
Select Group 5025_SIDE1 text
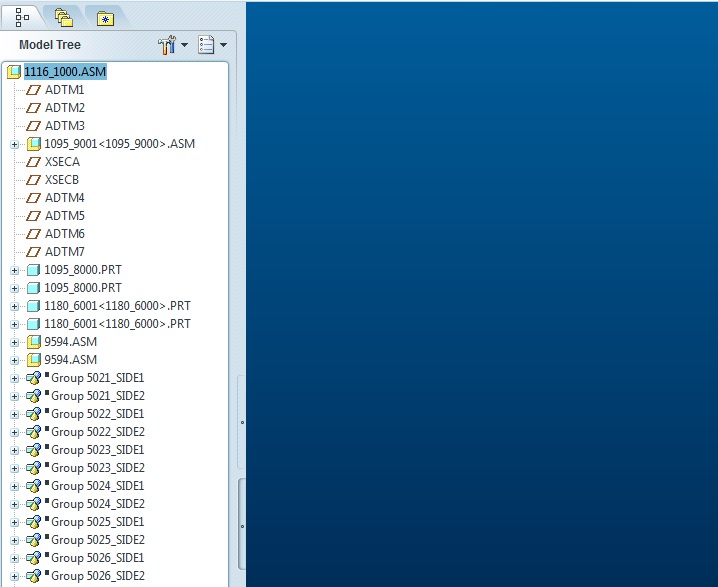[98, 522]
